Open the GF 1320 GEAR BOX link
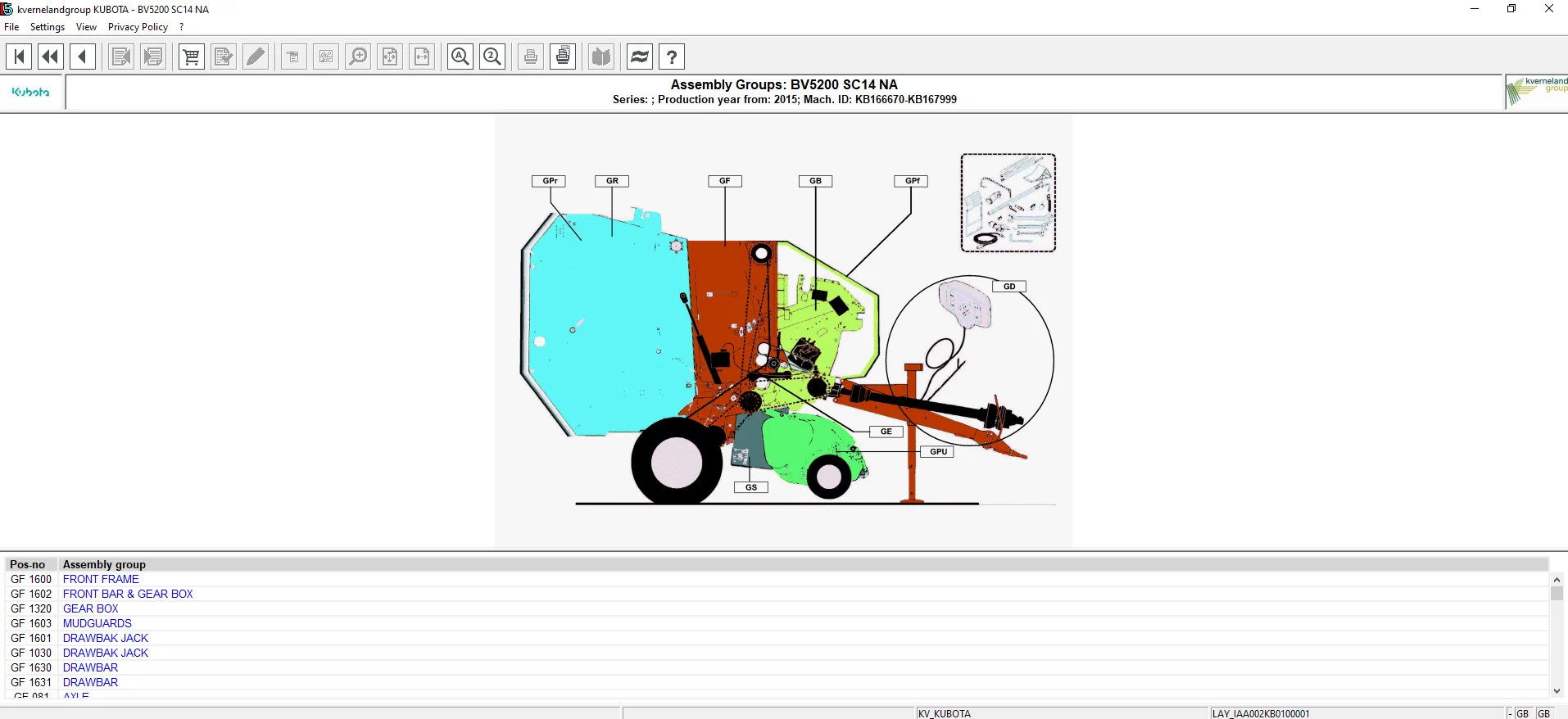Viewport: 1568px width, 719px height. [91, 608]
